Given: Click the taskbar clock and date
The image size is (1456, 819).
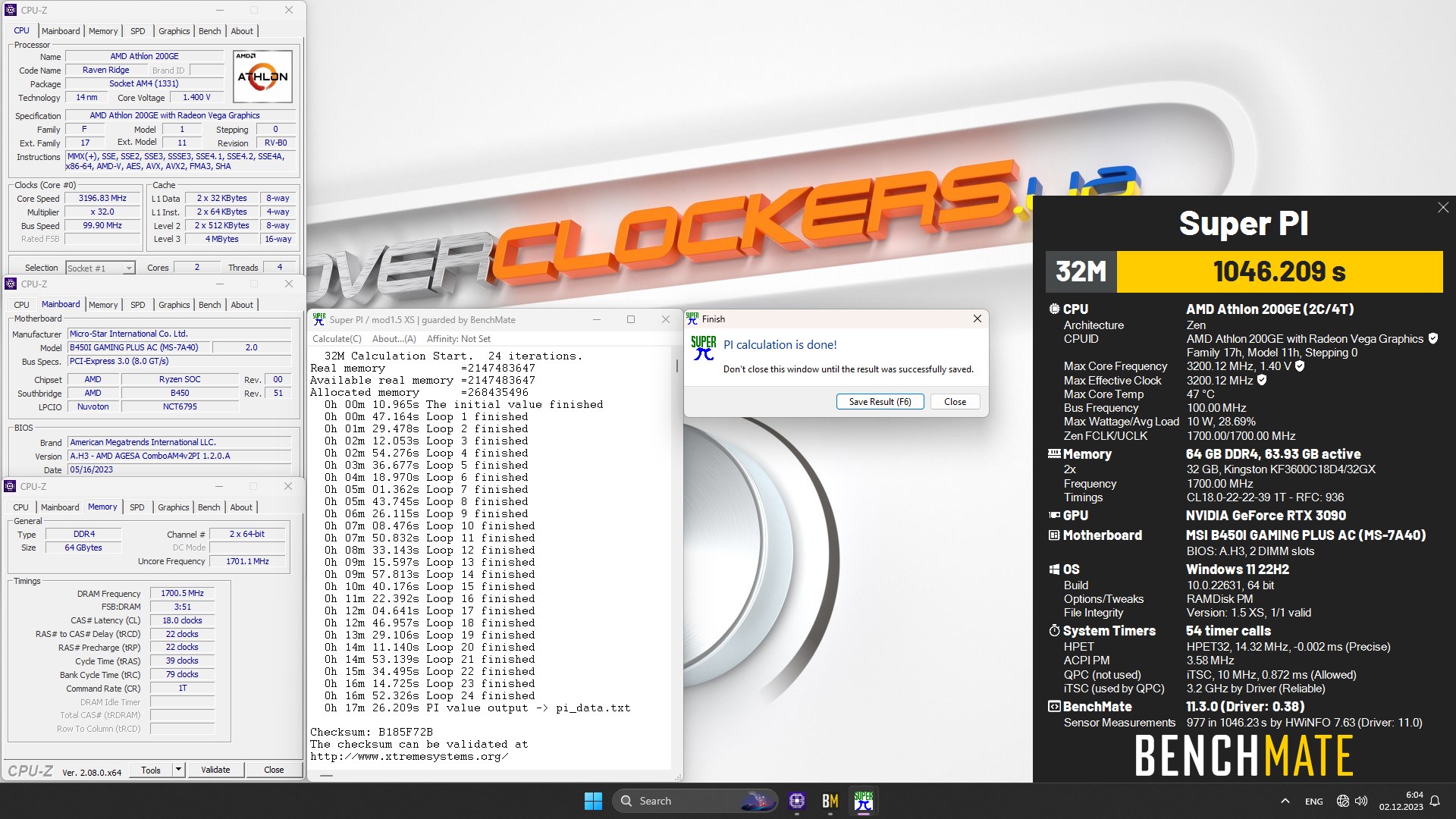Looking at the screenshot, I should [1401, 801].
